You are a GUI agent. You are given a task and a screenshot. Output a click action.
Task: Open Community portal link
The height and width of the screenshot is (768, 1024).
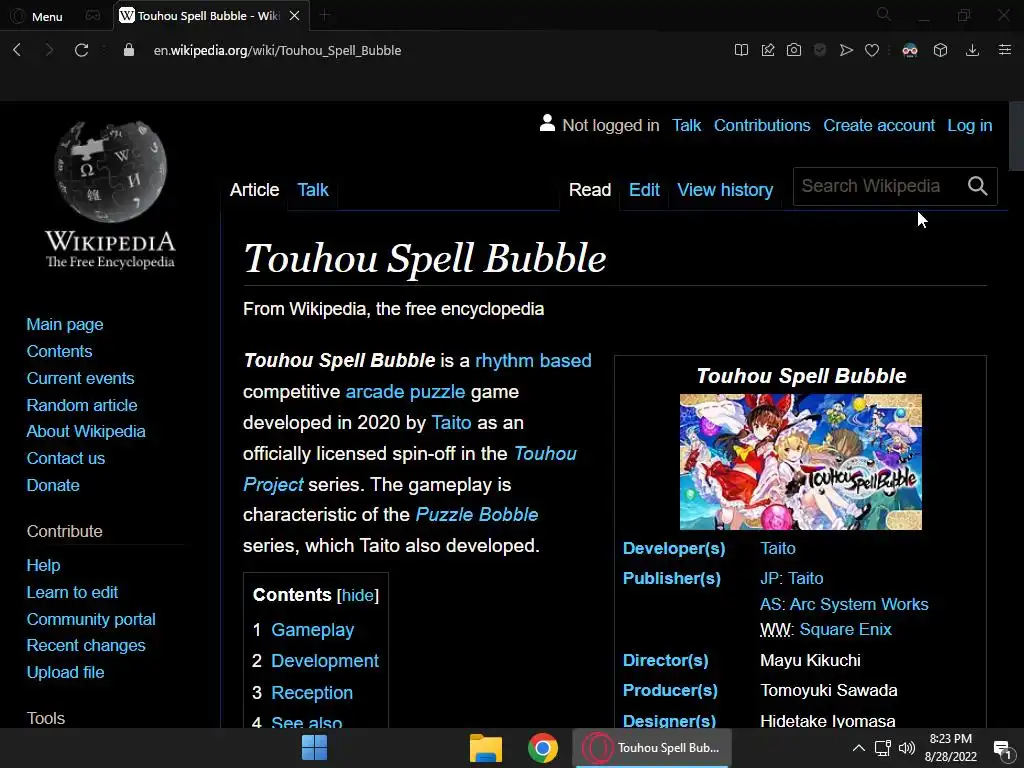click(x=91, y=619)
